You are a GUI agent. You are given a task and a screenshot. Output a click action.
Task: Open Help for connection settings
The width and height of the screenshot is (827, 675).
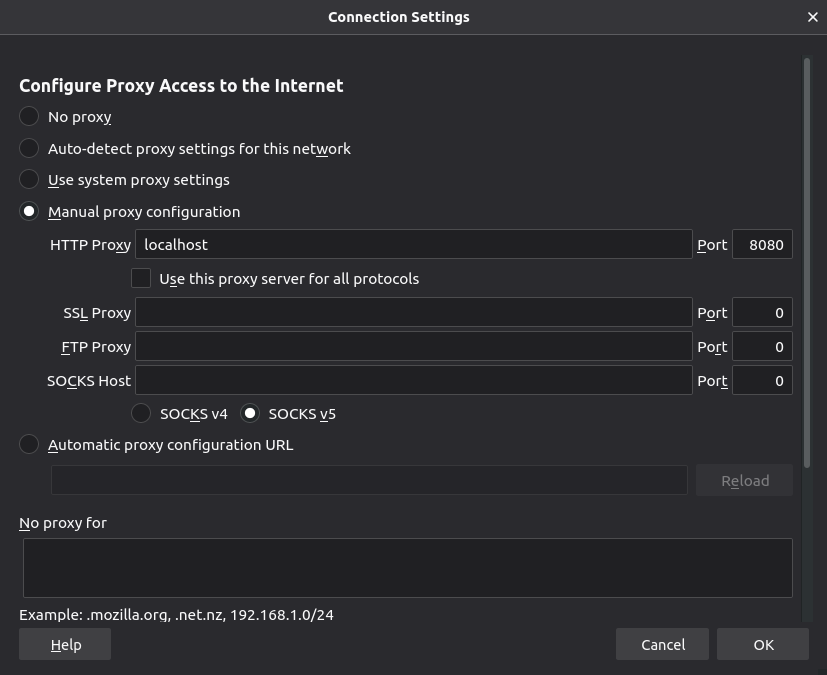coord(65,645)
